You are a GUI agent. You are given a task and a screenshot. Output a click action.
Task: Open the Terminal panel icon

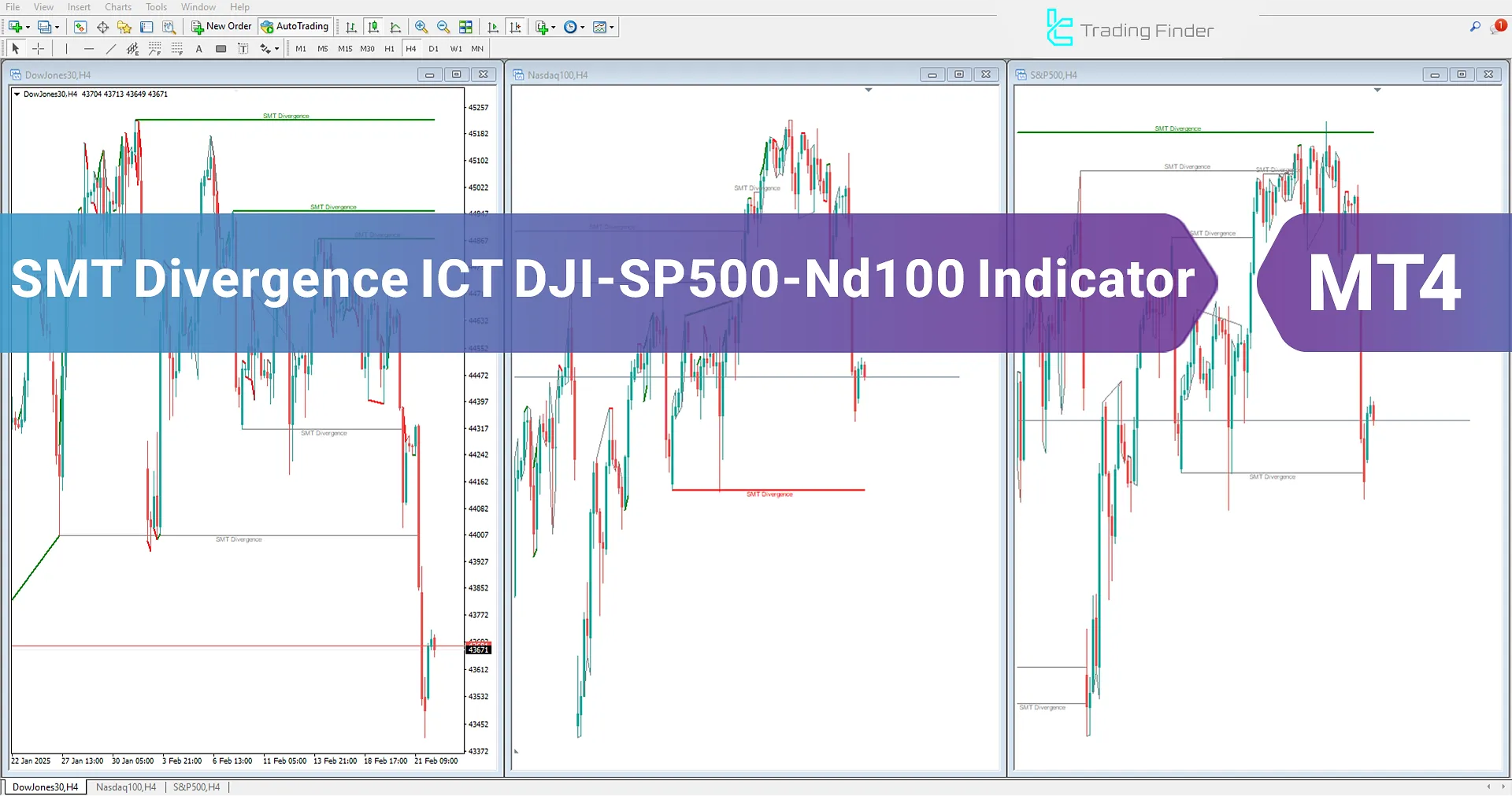(146, 27)
